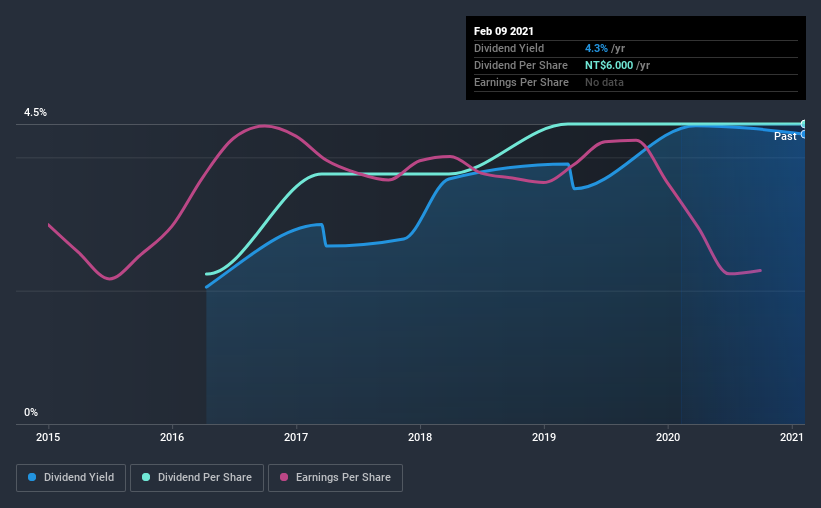Viewport: 821px width, 508px height.
Task: Click the NT$6.000 dividend per share value
Action: (x=609, y=65)
